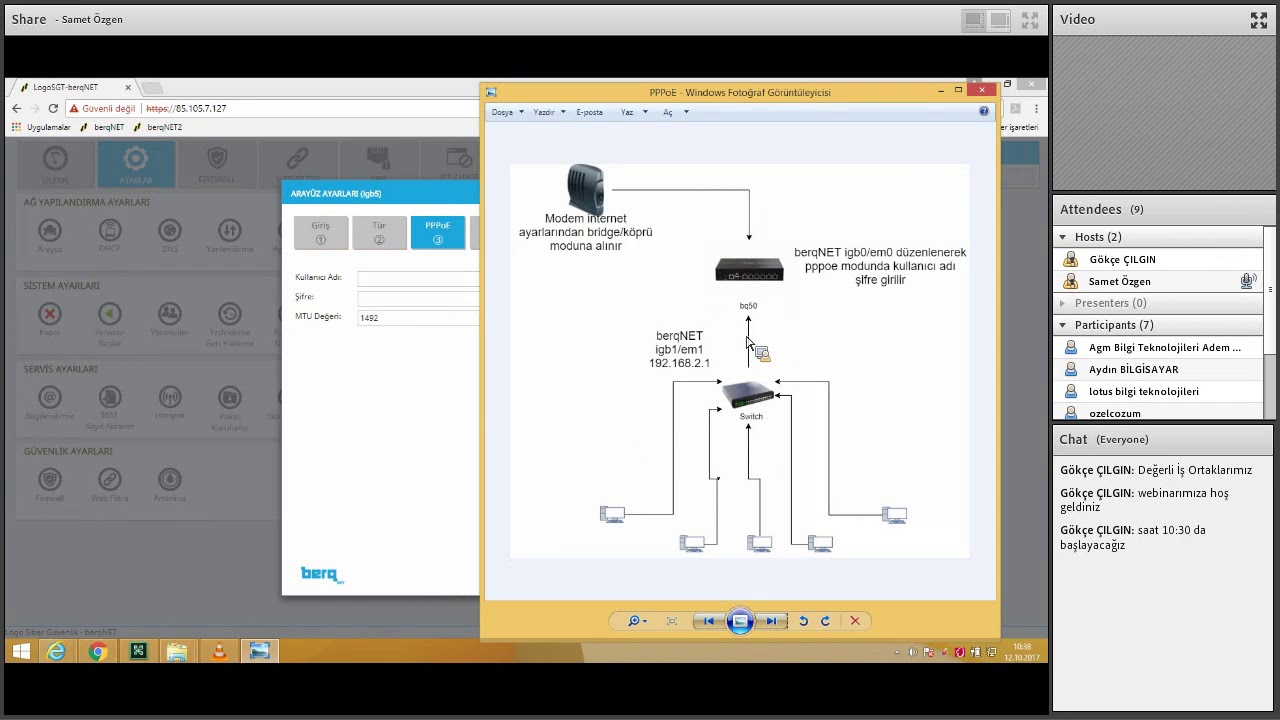Open Internet Explorer from taskbar
Image resolution: width=1280 pixels, height=720 pixels.
tap(56, 651)
